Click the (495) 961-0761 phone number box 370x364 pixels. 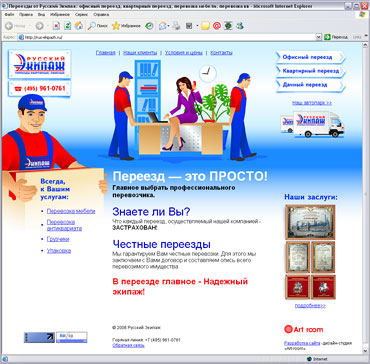(x=40, y=89)
